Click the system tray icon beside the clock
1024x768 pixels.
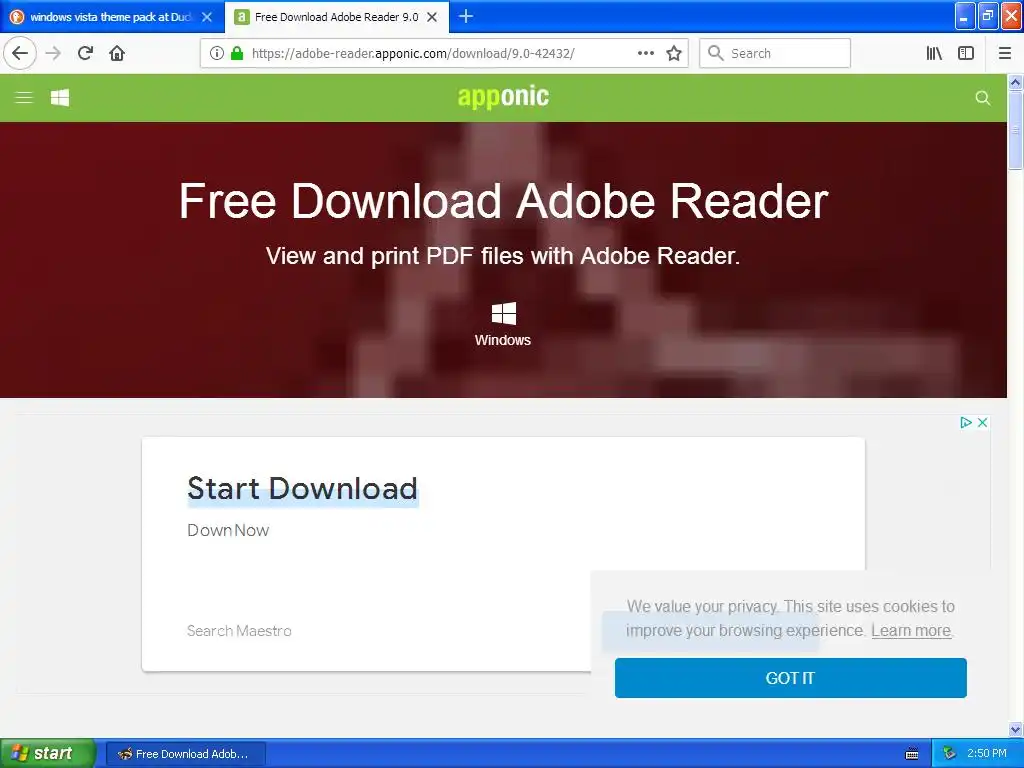(949, 754)
